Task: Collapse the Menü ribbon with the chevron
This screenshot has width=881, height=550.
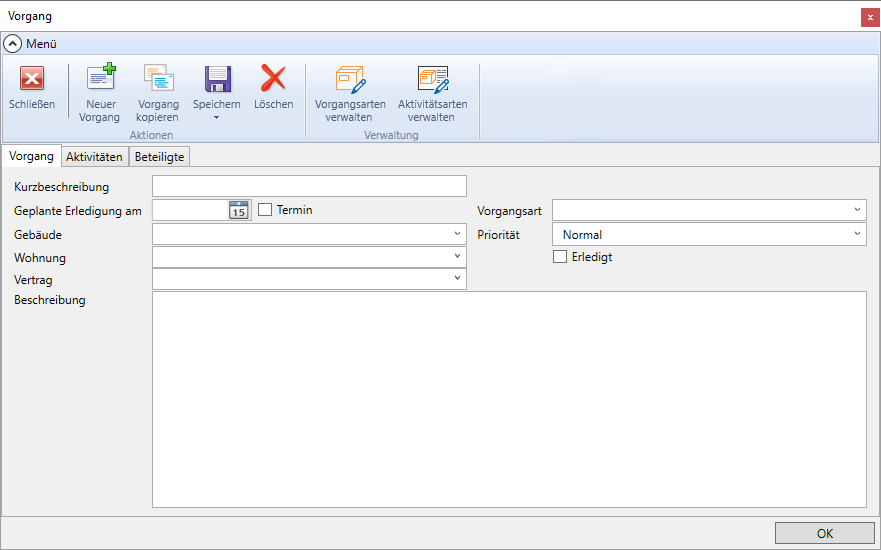Action: (13, 44)
